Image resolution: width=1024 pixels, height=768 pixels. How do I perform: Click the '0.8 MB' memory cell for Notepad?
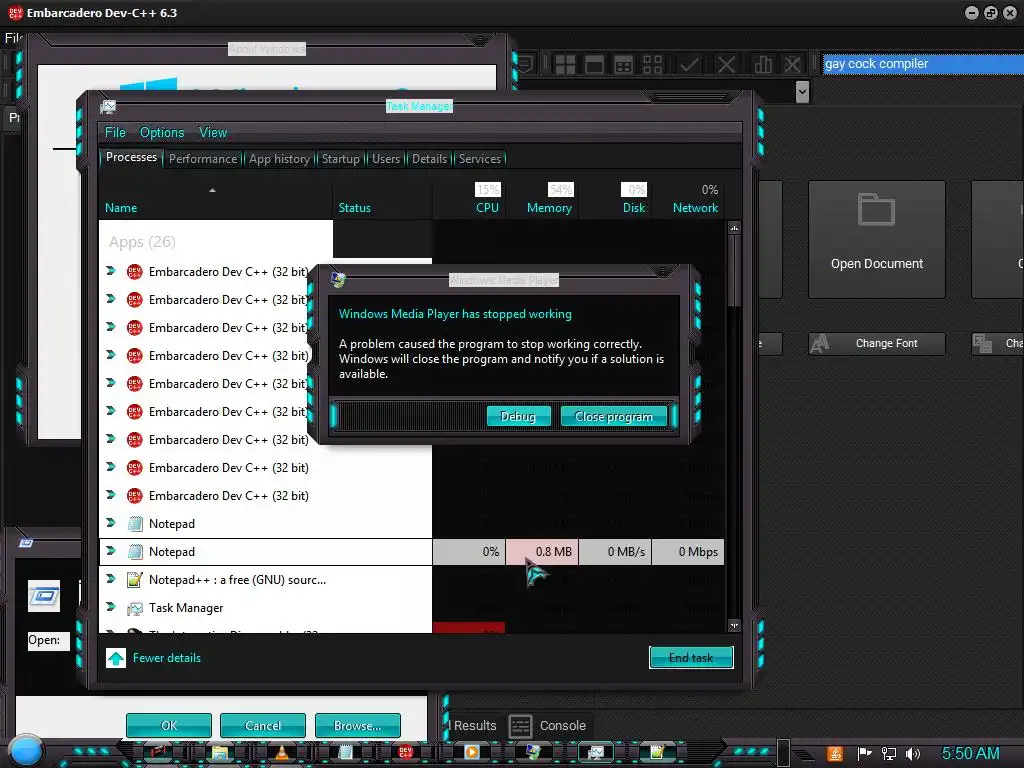(542, 552)
